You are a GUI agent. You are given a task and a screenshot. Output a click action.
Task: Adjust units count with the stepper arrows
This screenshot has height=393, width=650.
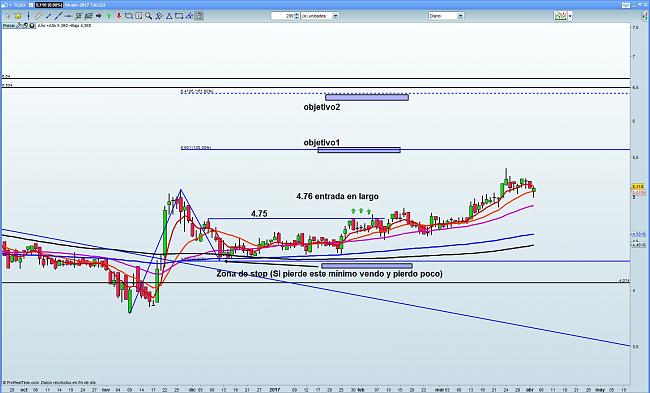point(296,16)
